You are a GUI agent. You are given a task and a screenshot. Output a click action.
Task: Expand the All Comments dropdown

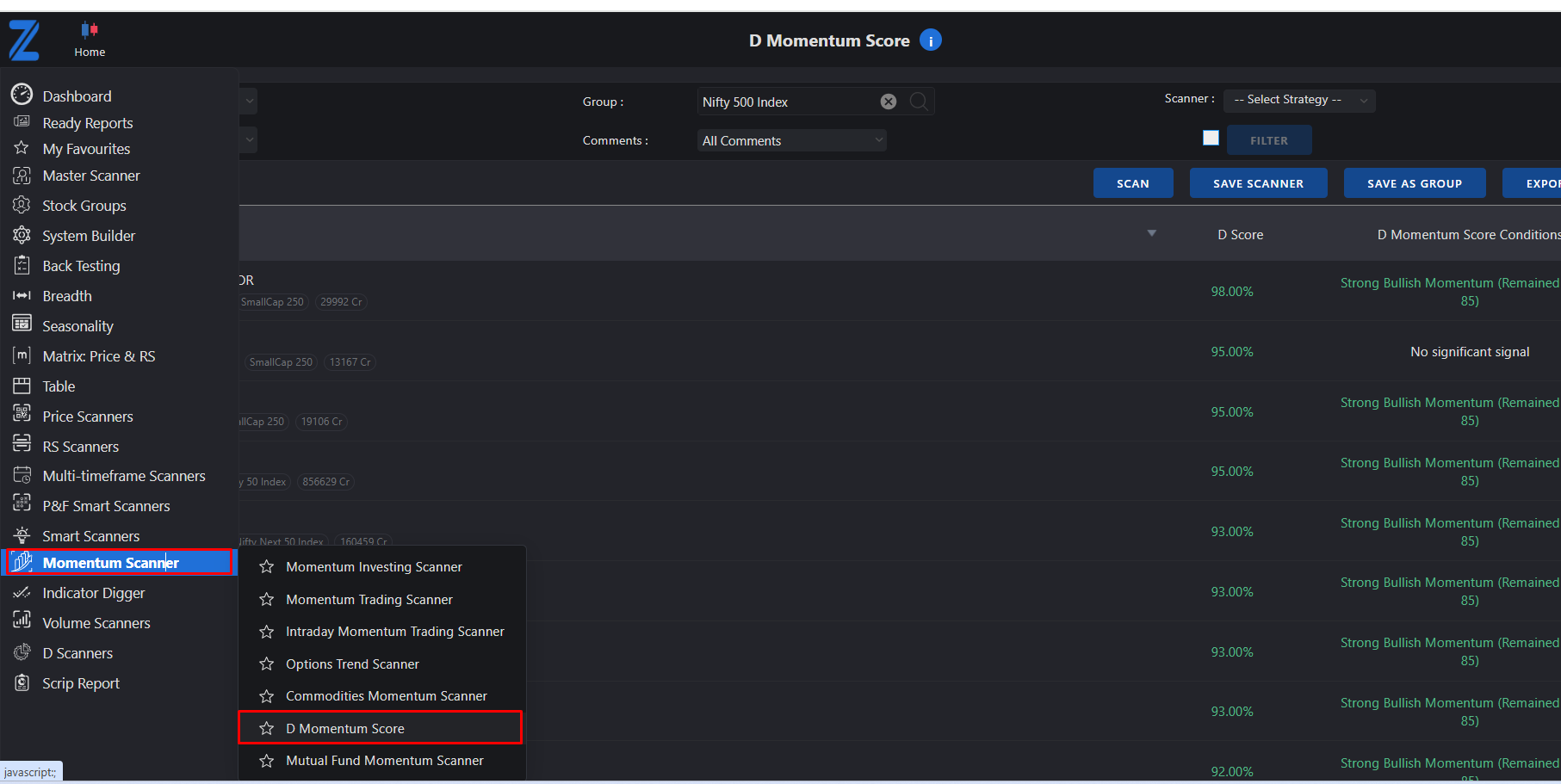click(791, 141)
